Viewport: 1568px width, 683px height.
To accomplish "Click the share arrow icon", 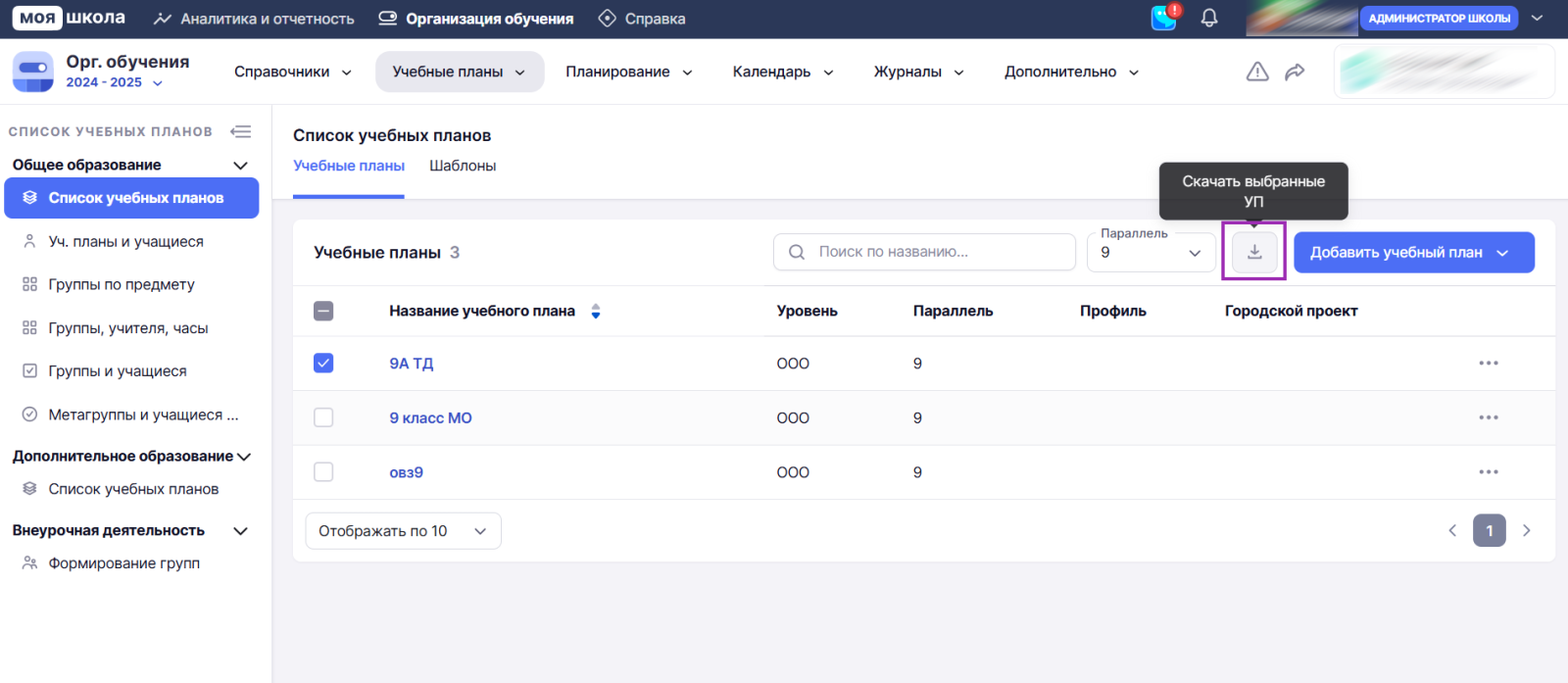I will pos(1295,72).
